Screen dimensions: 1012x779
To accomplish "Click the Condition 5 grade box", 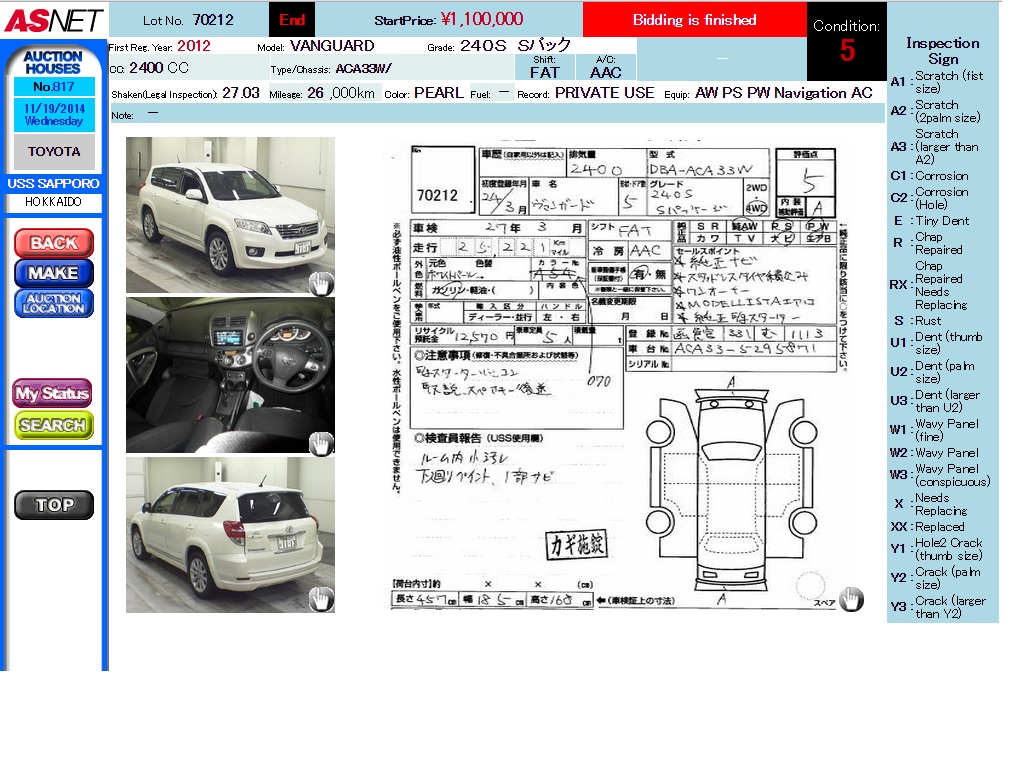I will [x=846, y=42].
